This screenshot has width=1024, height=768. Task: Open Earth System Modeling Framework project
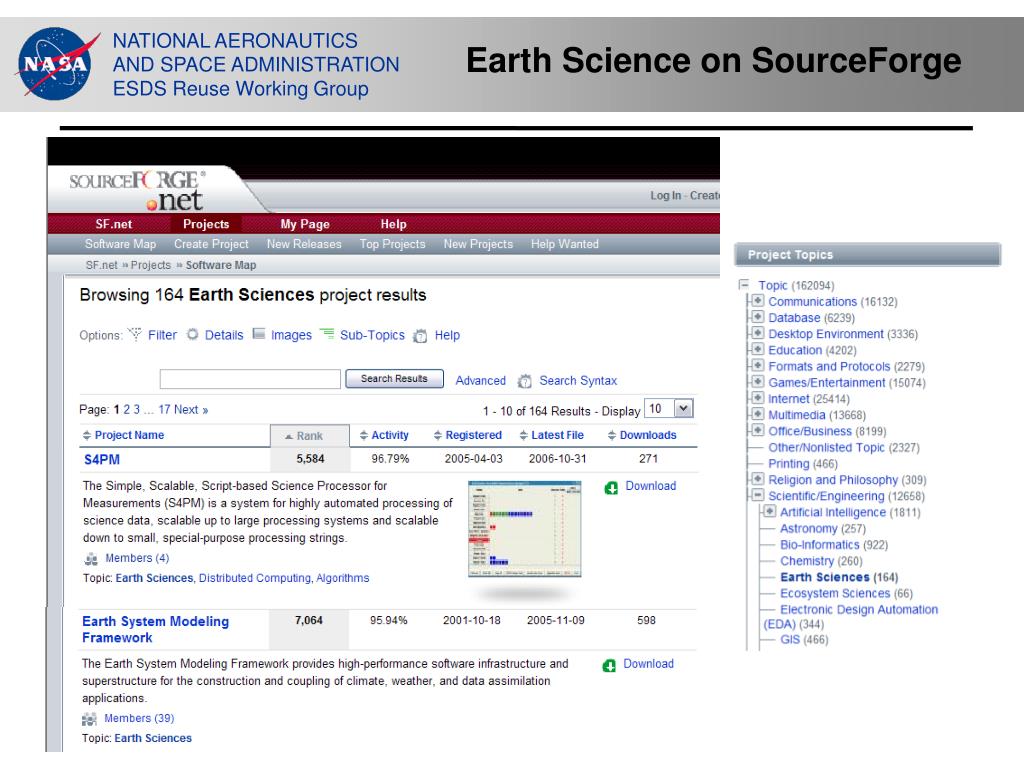click(155, 629)
